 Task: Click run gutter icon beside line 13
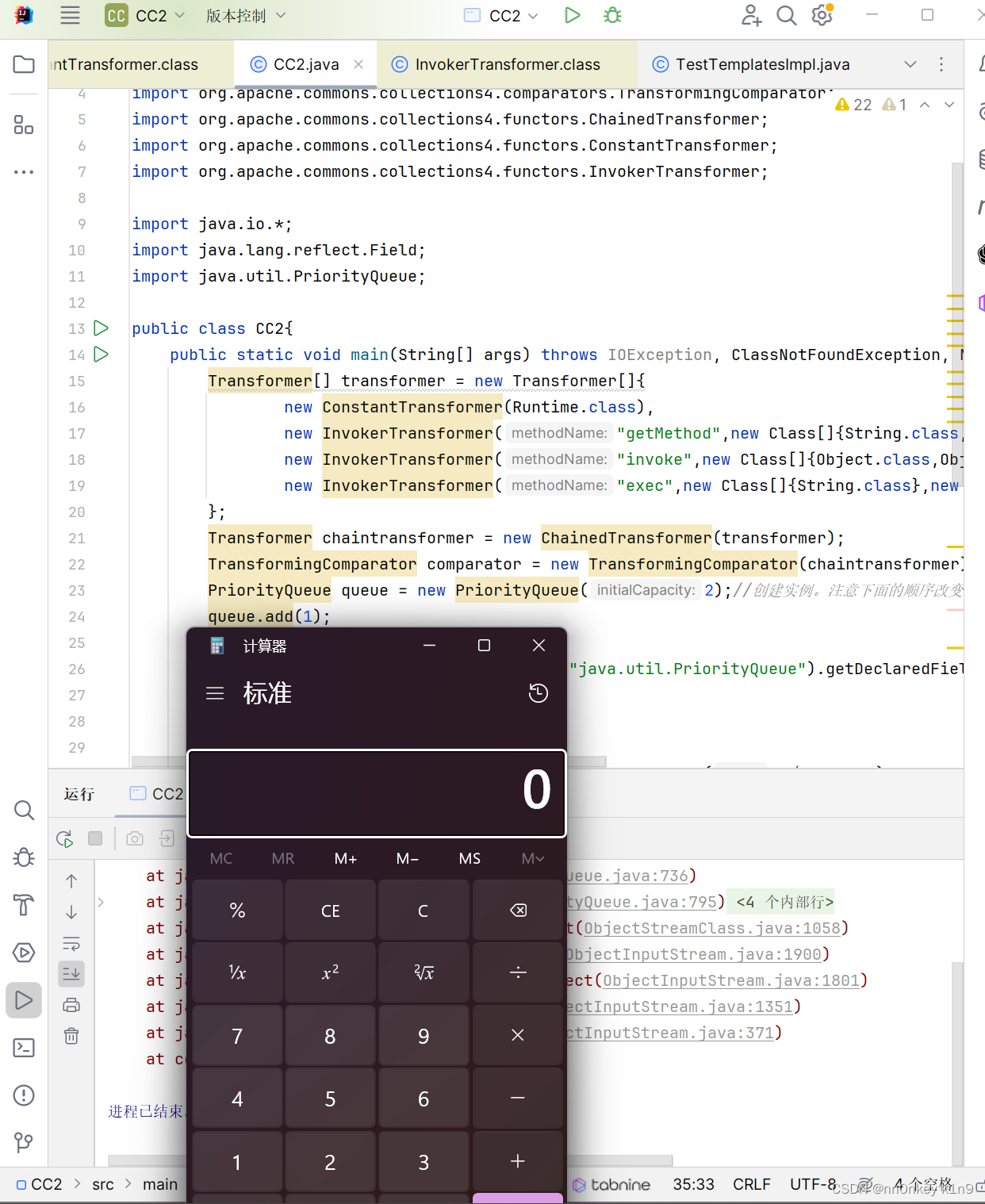(101, 328)
